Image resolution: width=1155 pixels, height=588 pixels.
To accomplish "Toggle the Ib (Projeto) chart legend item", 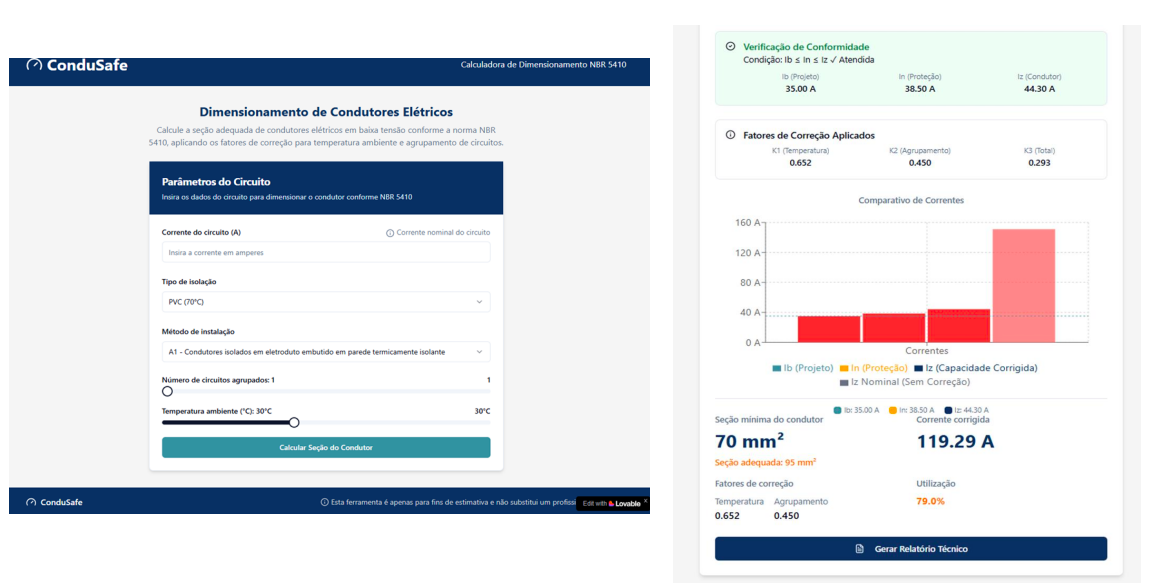I will [x=802, y=368].
